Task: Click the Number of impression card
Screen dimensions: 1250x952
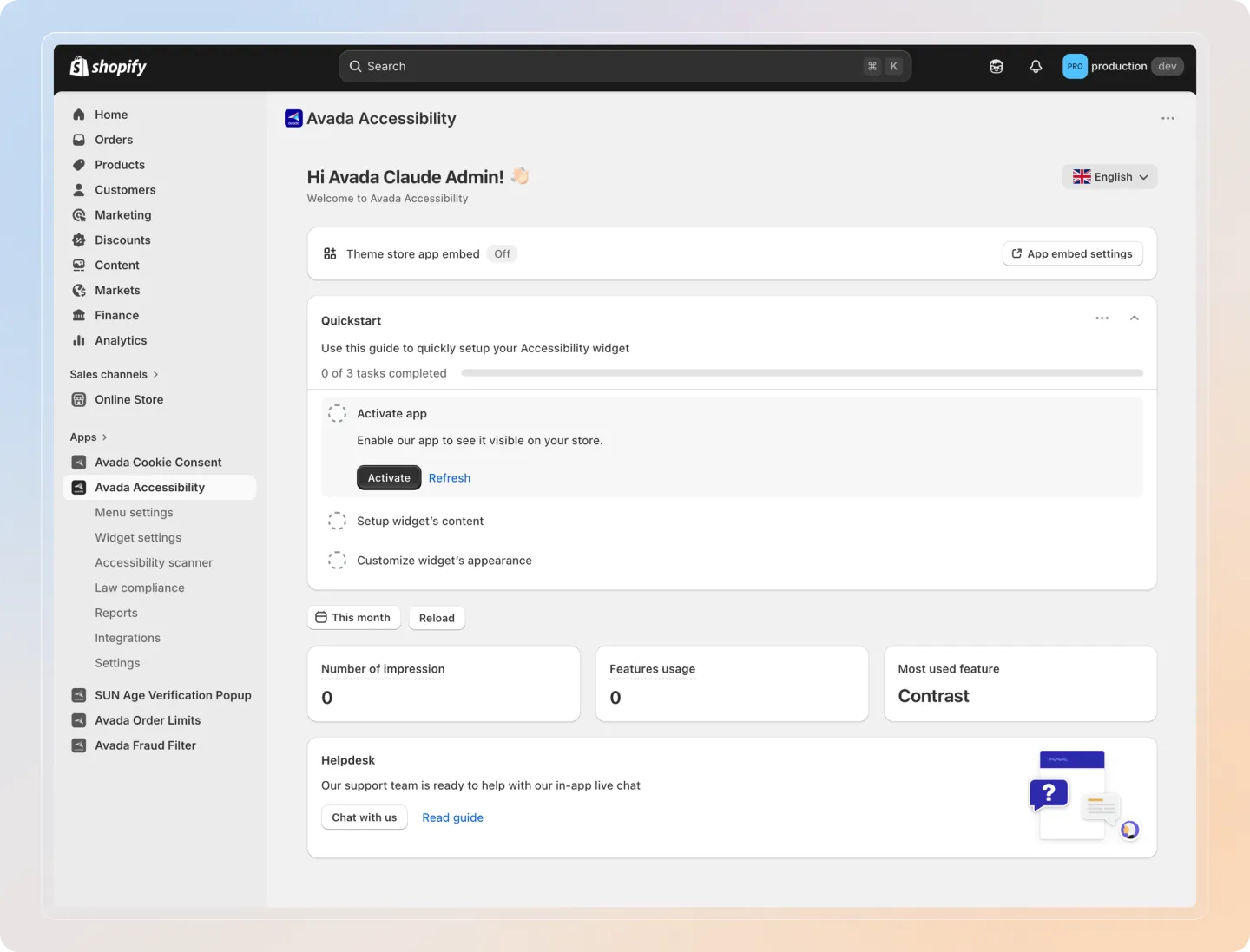Action: tap(444, 684)
